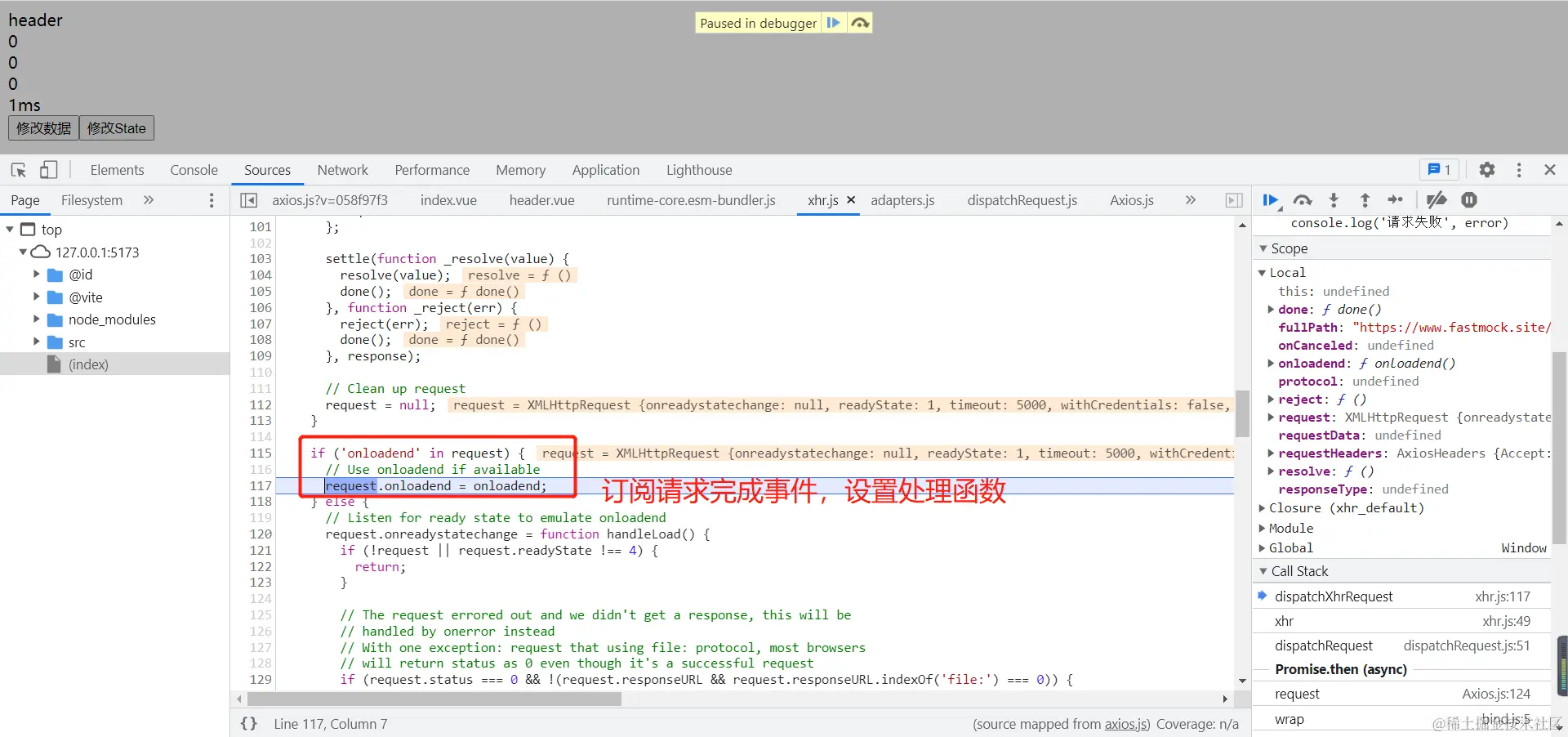
Task: Click step into next function call button
Action: tap(1334, 200)
